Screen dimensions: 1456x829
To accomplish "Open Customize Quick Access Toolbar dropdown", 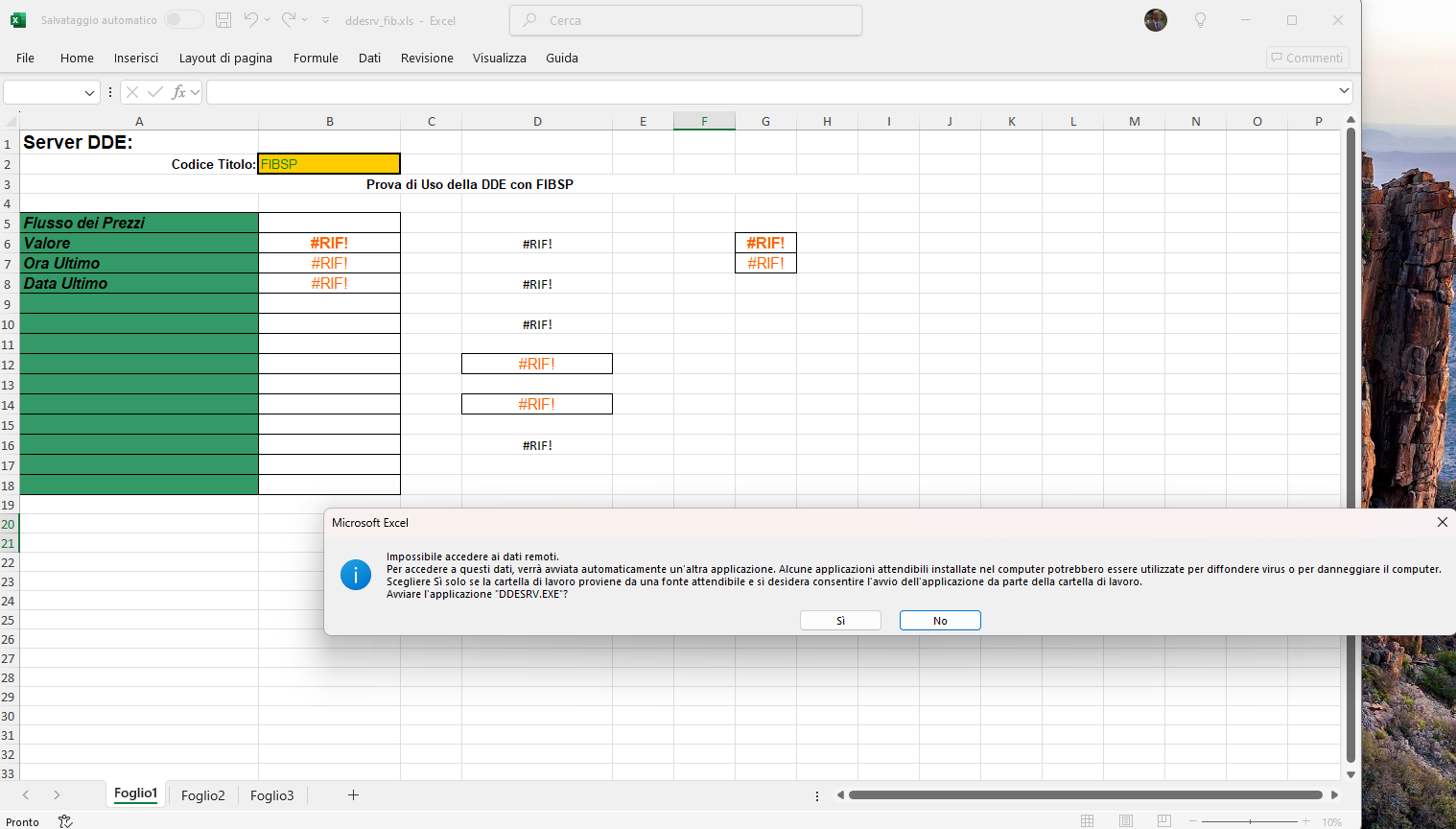I will coord(326,20).
